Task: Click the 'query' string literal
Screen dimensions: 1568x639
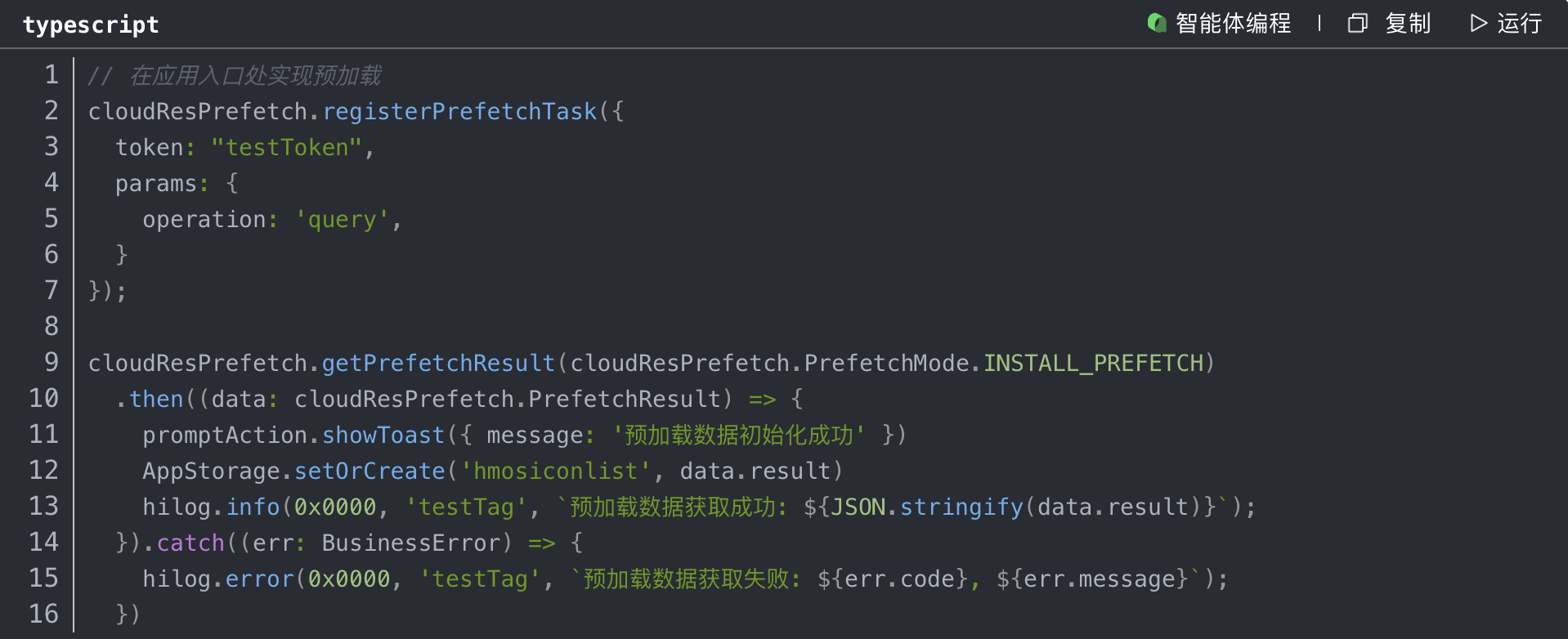Action: click(342, 219)
